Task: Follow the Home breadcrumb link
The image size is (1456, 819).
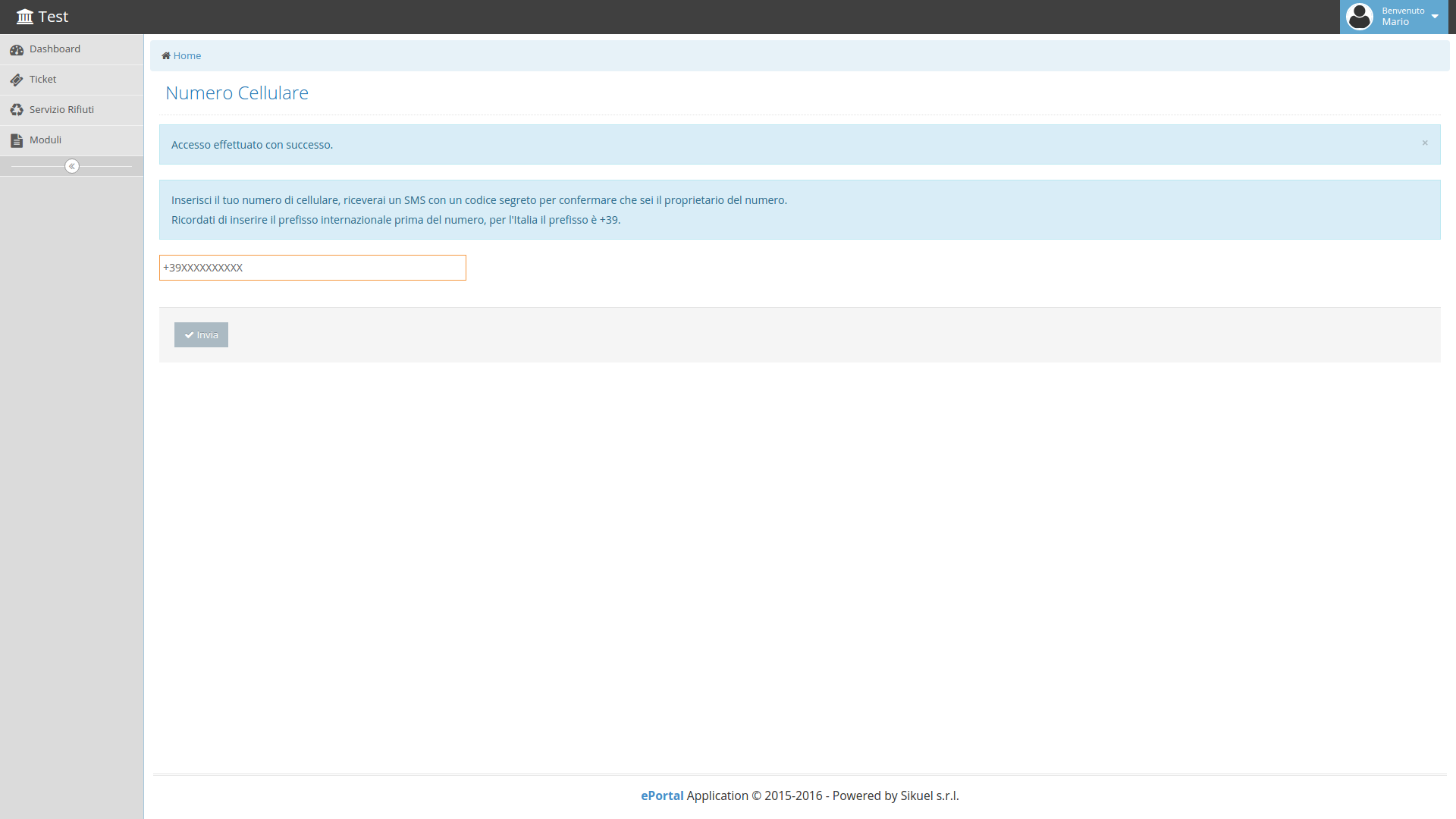Action: pyautogui.click(x=187, y=56)
